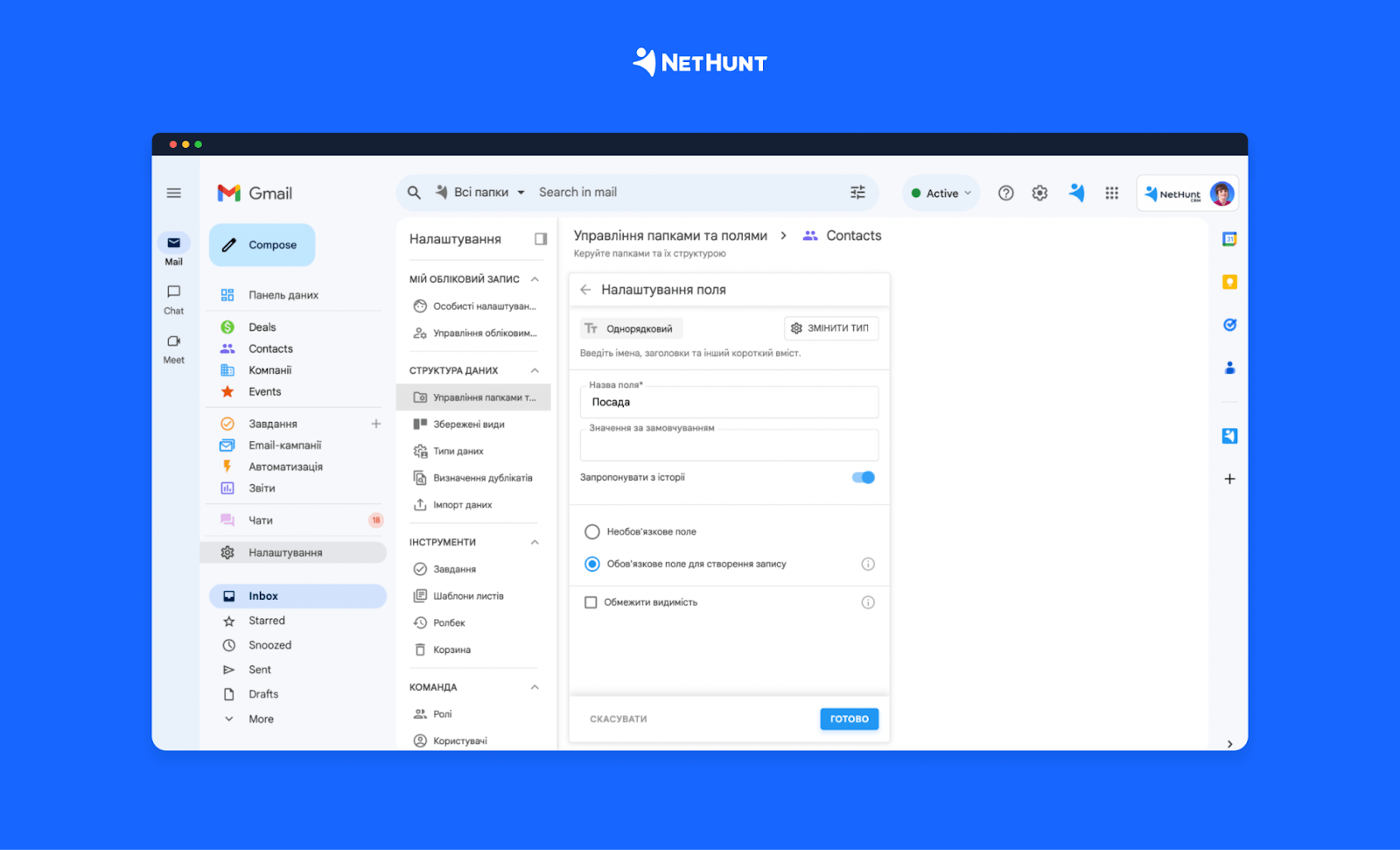Viewport: 1400px width, 850px height.
Task: Open Meet from the left rail
Action: [173, 341]
